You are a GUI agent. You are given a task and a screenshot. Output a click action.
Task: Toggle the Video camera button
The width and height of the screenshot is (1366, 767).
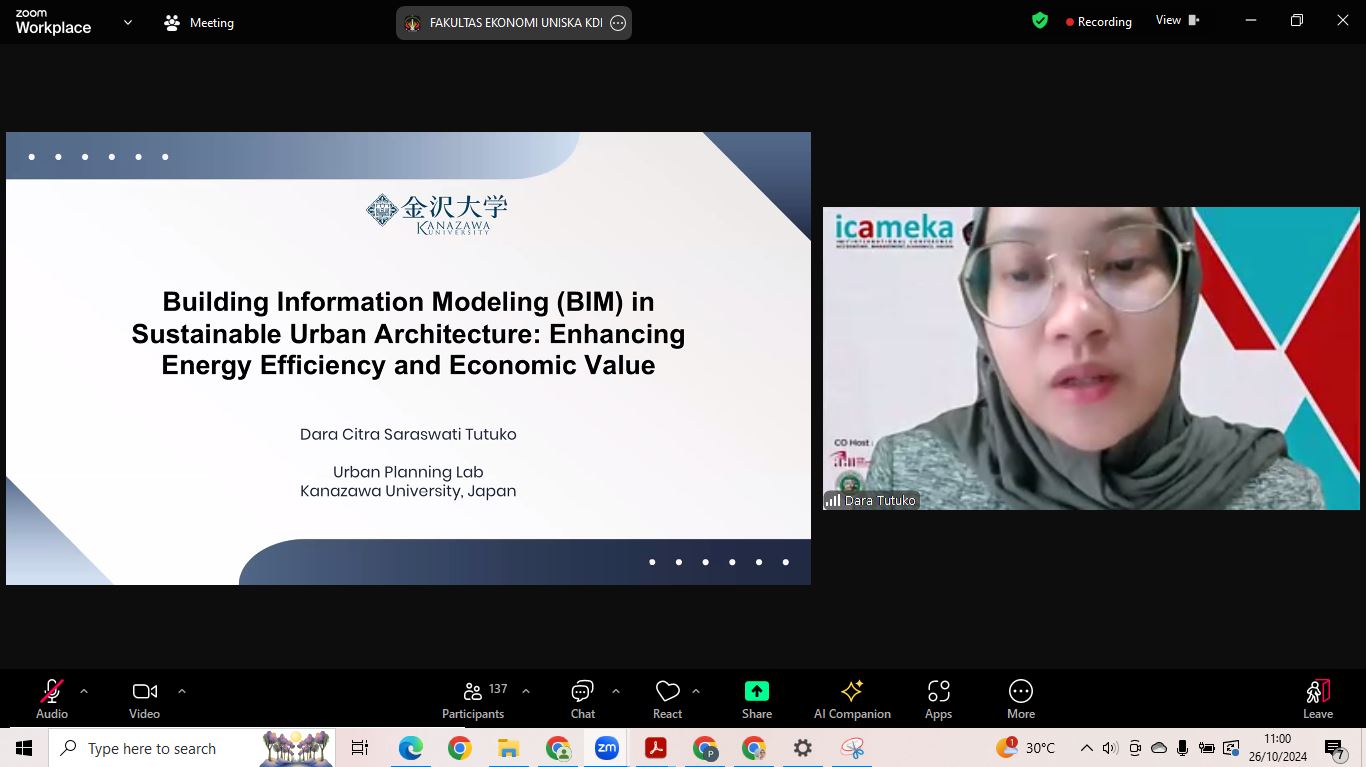[144, 698]
